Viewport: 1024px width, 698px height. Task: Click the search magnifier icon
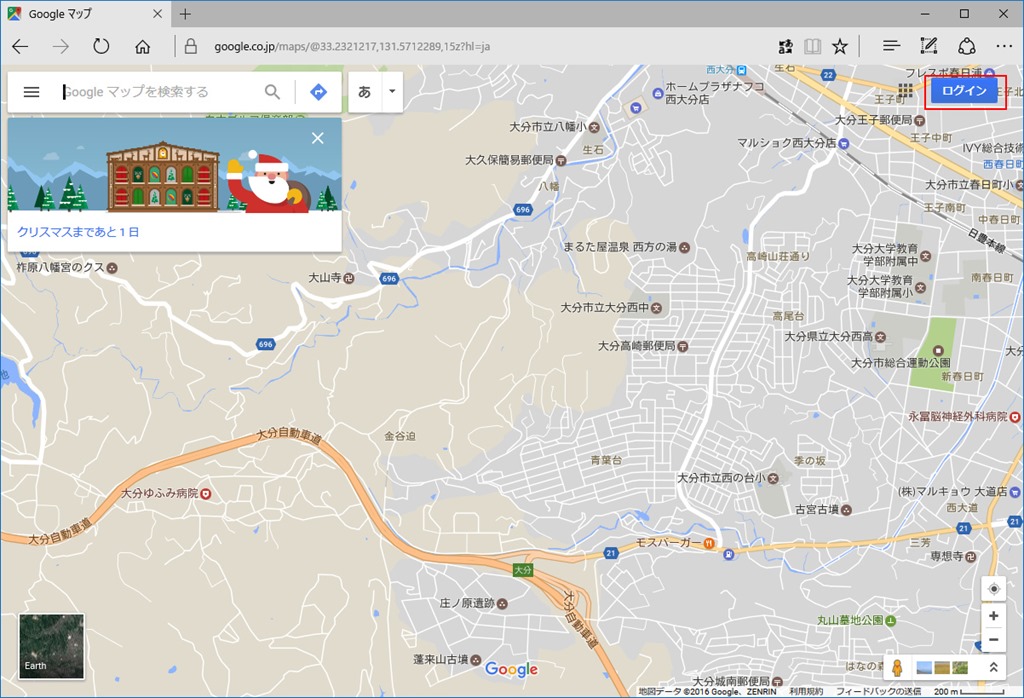pyautogui.click(x=272, y=92)
